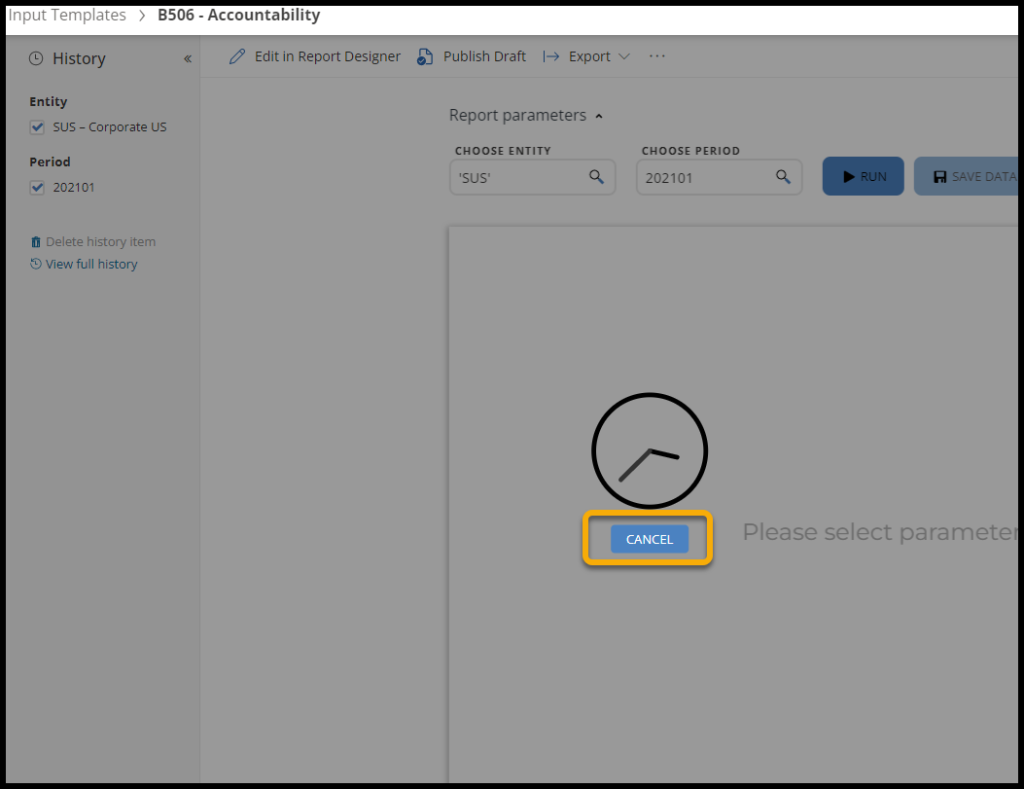Viewport: 1024px width, 789px height.
Task: Cancel the loading operation
Action: (649, 539)
